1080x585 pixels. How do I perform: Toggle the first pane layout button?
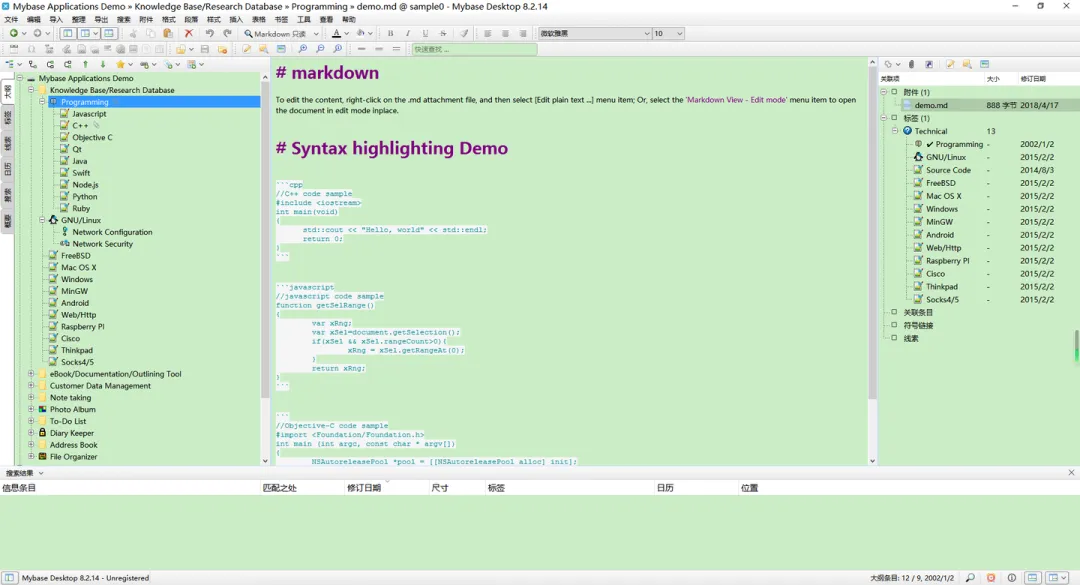[x=68, y=33]
